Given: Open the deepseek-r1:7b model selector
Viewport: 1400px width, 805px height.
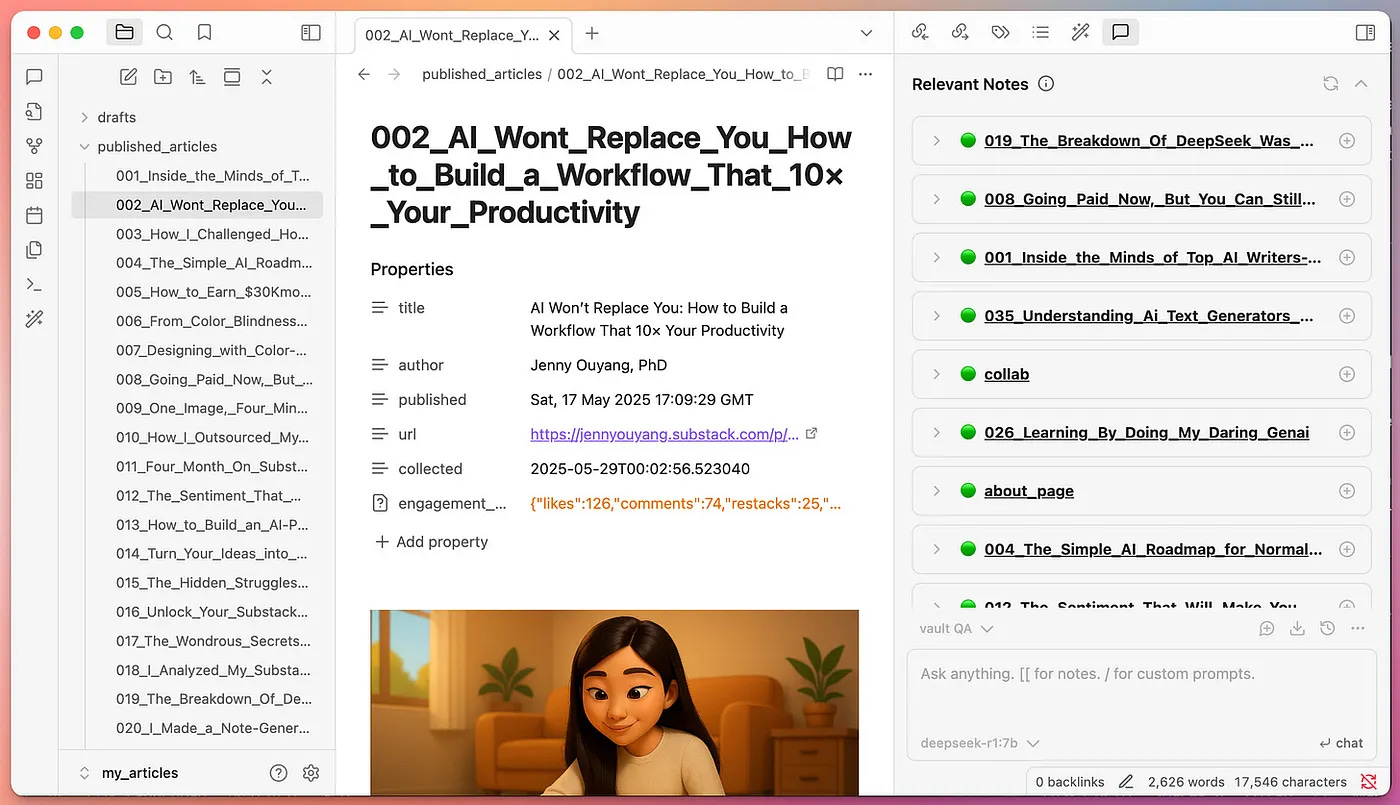Looking at the screenshot, I should (x=980, y=743).
